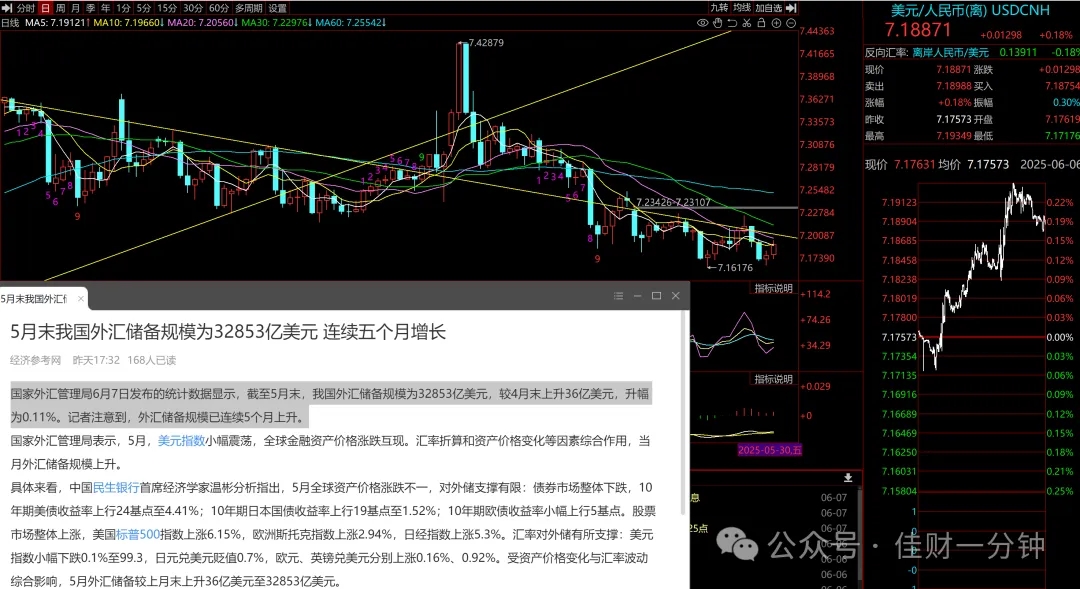Toggle 均线 moving average lines
This screenshot has width=1080, height=589.
point(742,8)
